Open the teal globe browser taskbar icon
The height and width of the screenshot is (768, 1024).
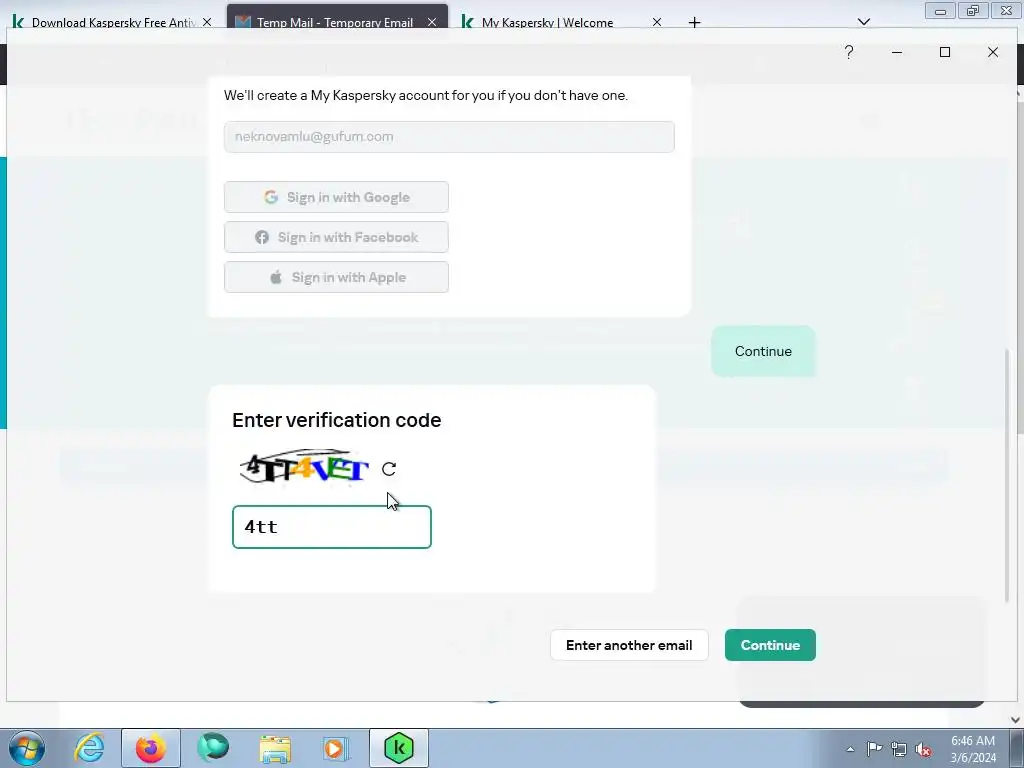click(x=213, y=747)
